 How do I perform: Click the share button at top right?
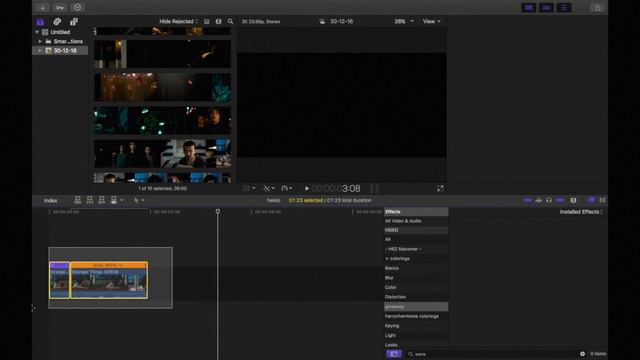click(x=598, y=8)
